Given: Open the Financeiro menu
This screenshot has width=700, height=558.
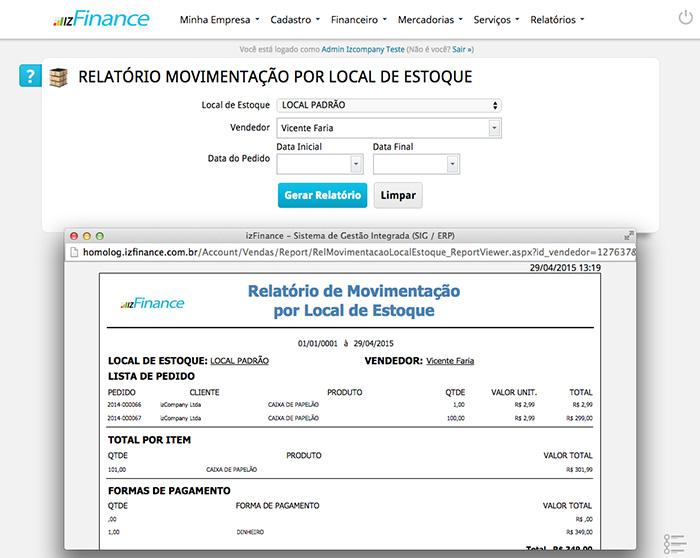Looking at the screenshot, I should 360,19.
